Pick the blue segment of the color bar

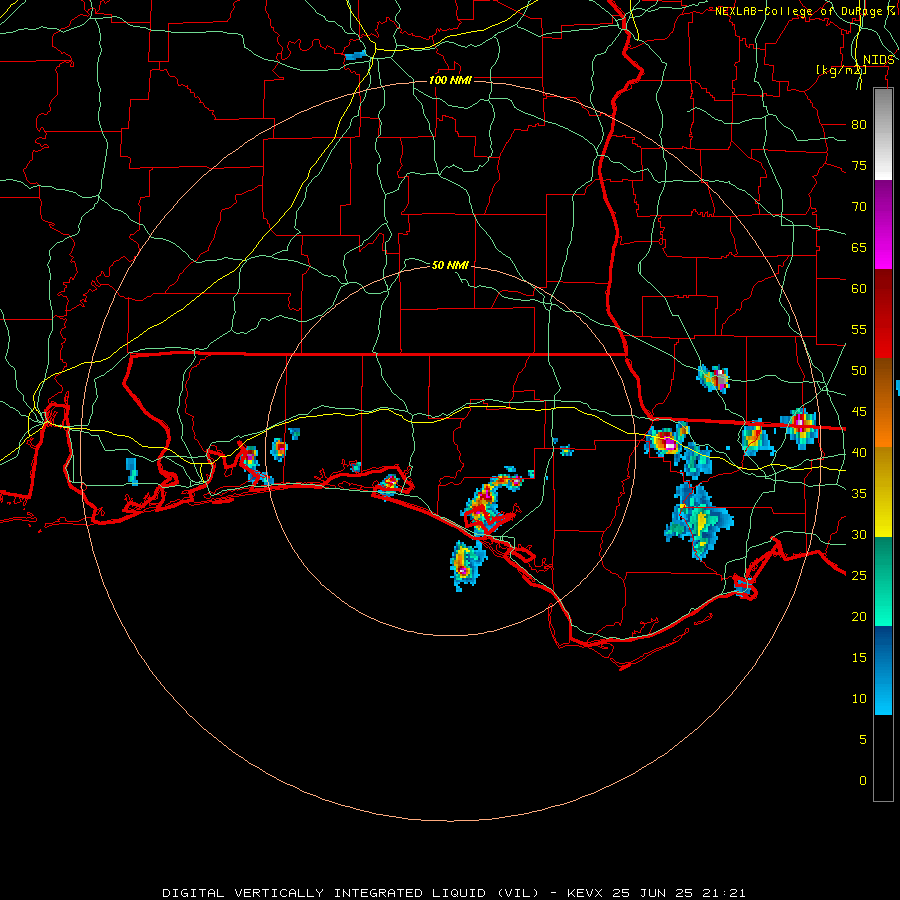883,670
